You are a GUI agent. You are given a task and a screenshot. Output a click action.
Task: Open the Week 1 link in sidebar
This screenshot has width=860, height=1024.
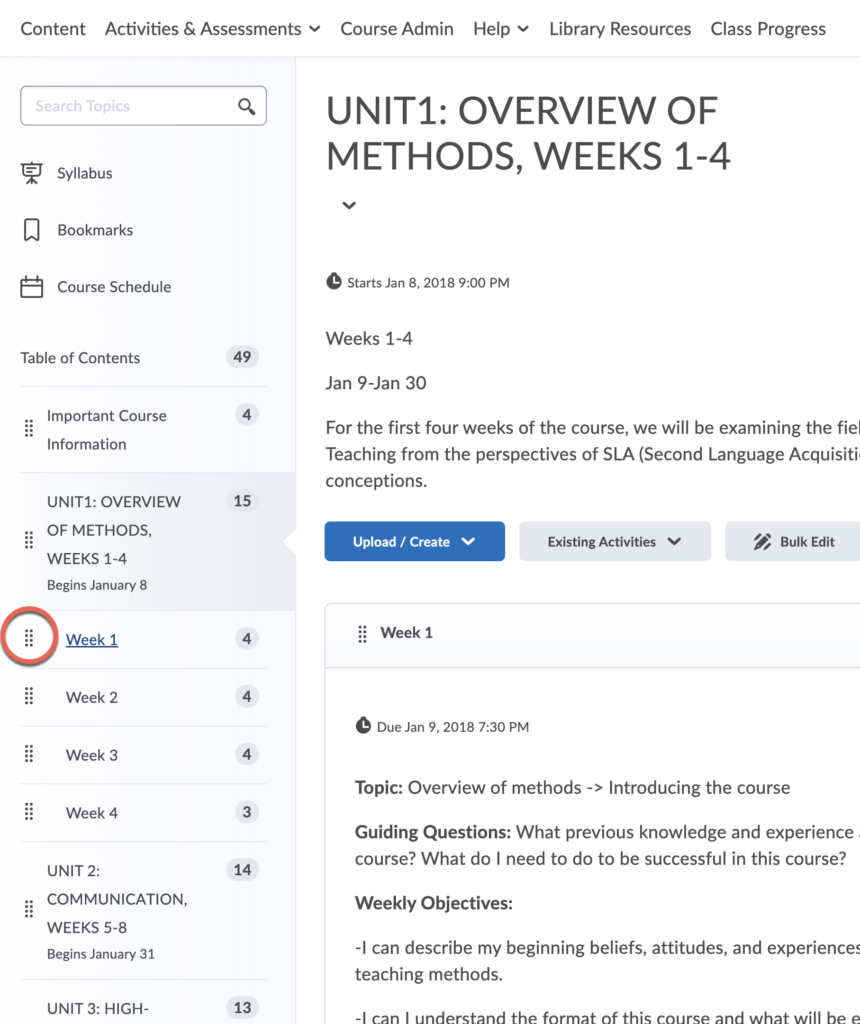click(x=92, y=639)
